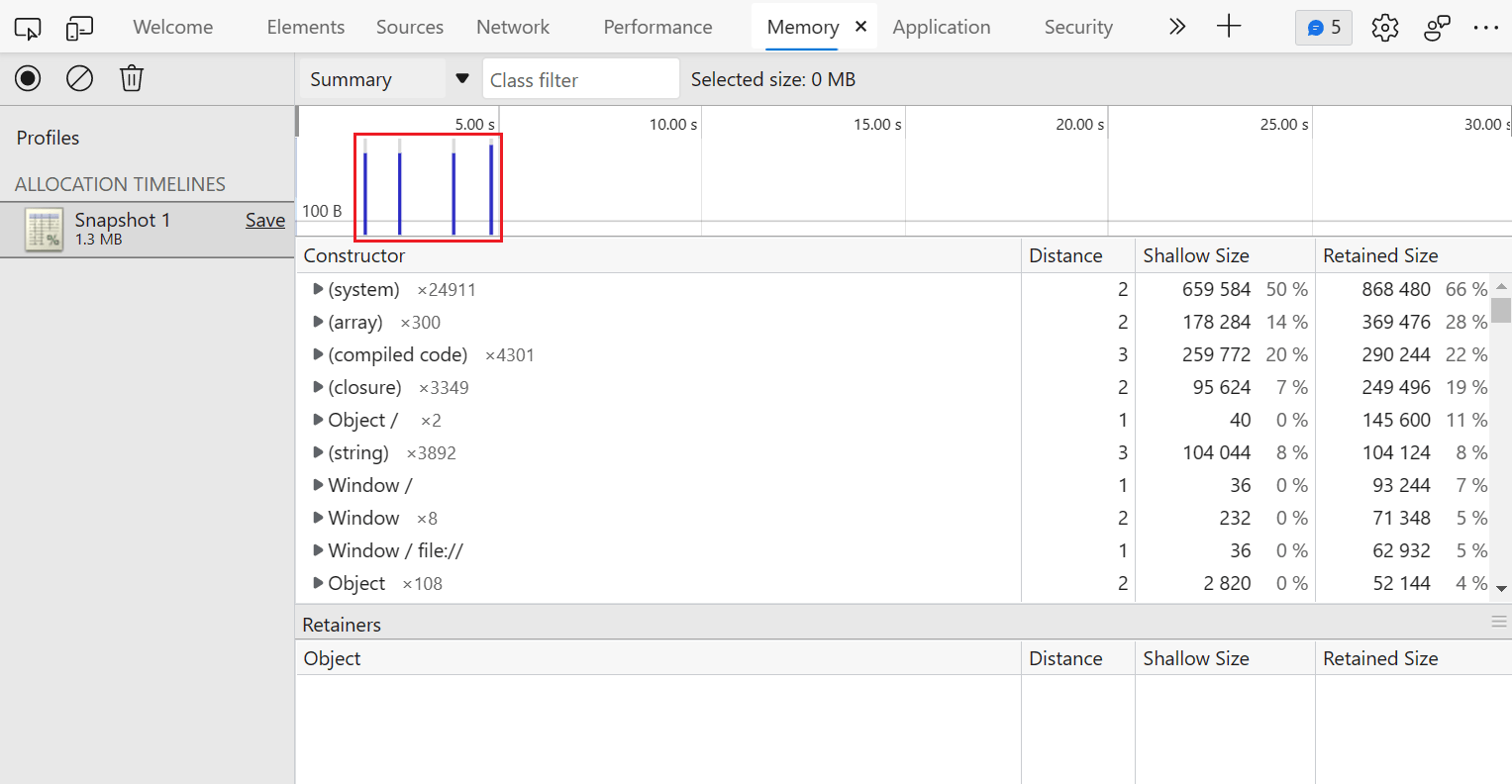Expand the (array) constructor row
This screenshot has height=784, width=1512.
tap(318, 322)
